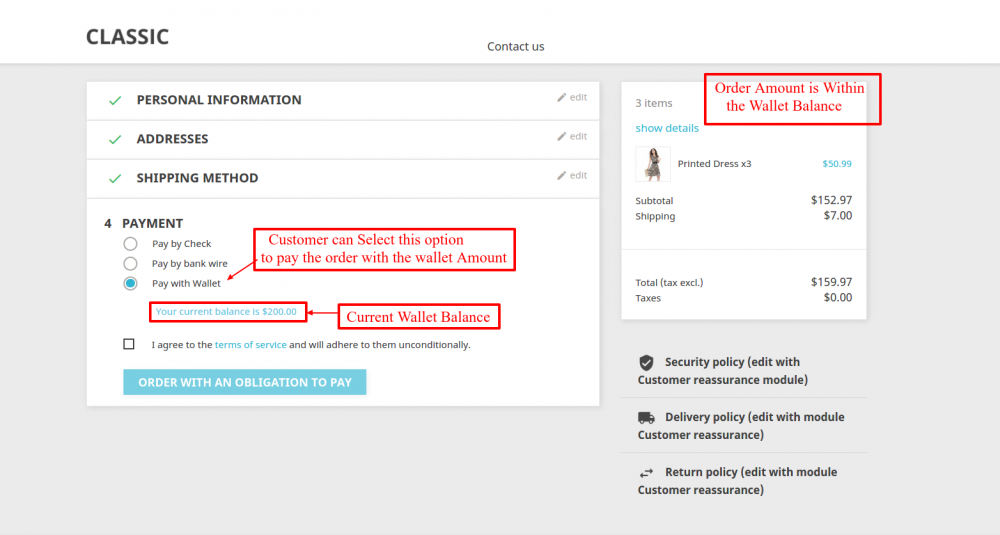Select the Pay by Check radio button
Screen dimensions: 1000x535
click(130, 244)
